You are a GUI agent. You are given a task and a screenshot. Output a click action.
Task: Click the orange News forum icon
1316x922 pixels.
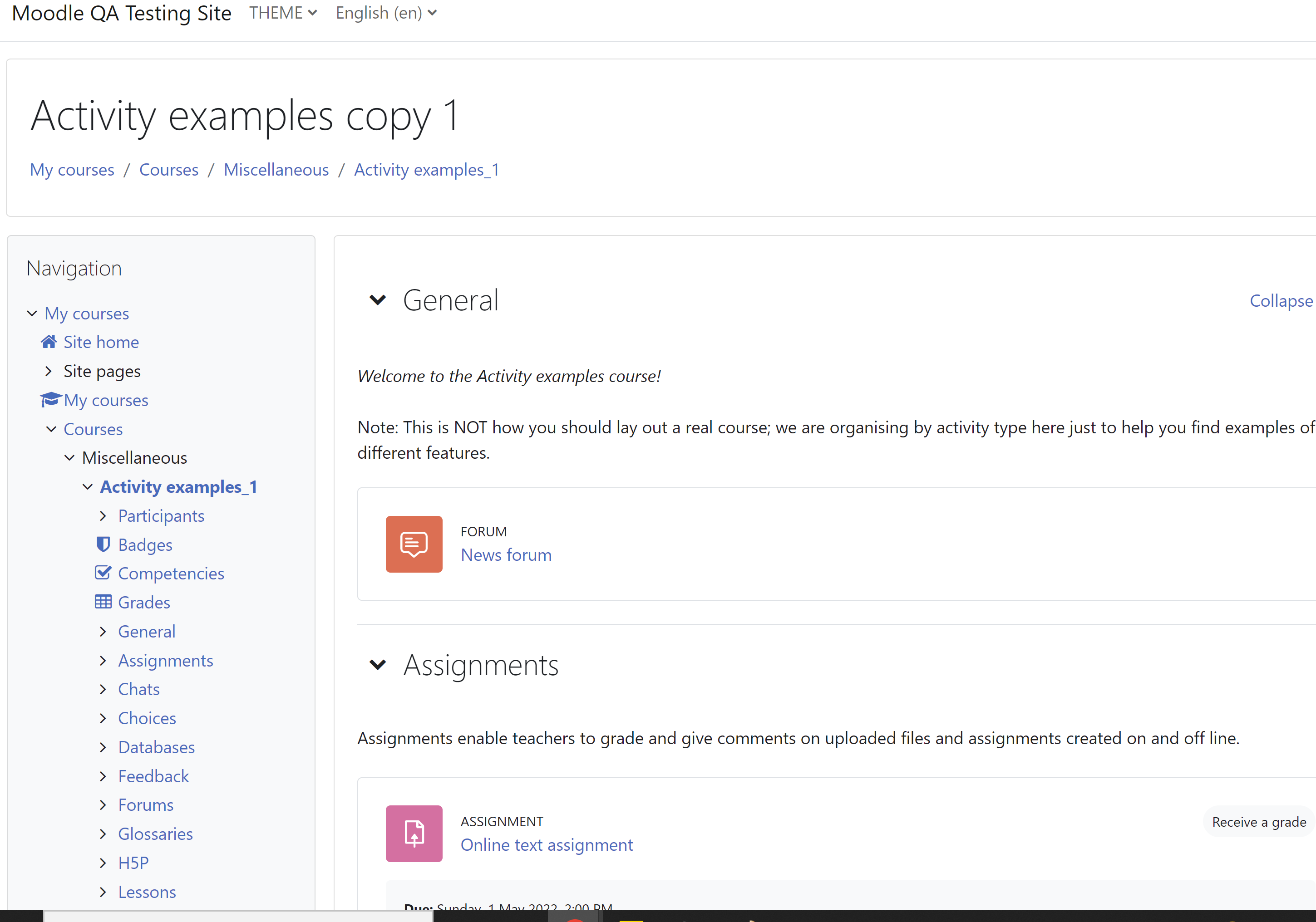pyautogui.click(x=414, y=544)
